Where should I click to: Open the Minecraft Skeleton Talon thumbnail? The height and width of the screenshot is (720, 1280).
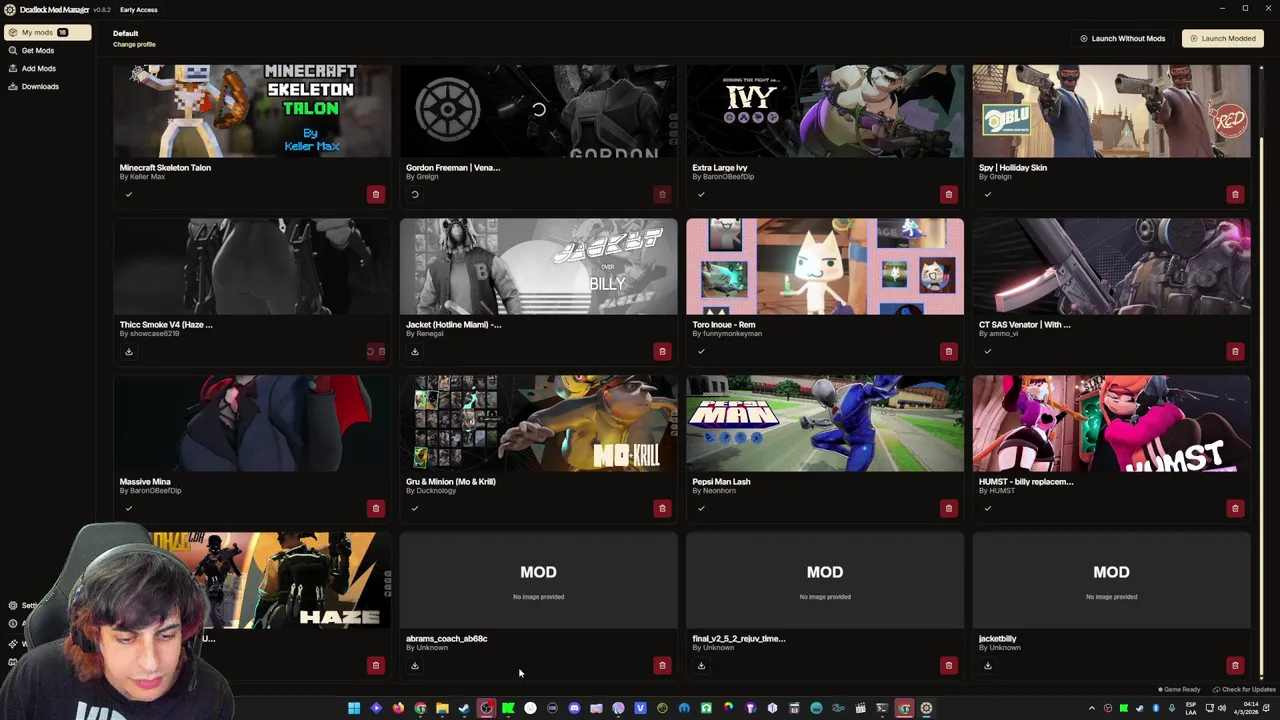coord(252,111)
